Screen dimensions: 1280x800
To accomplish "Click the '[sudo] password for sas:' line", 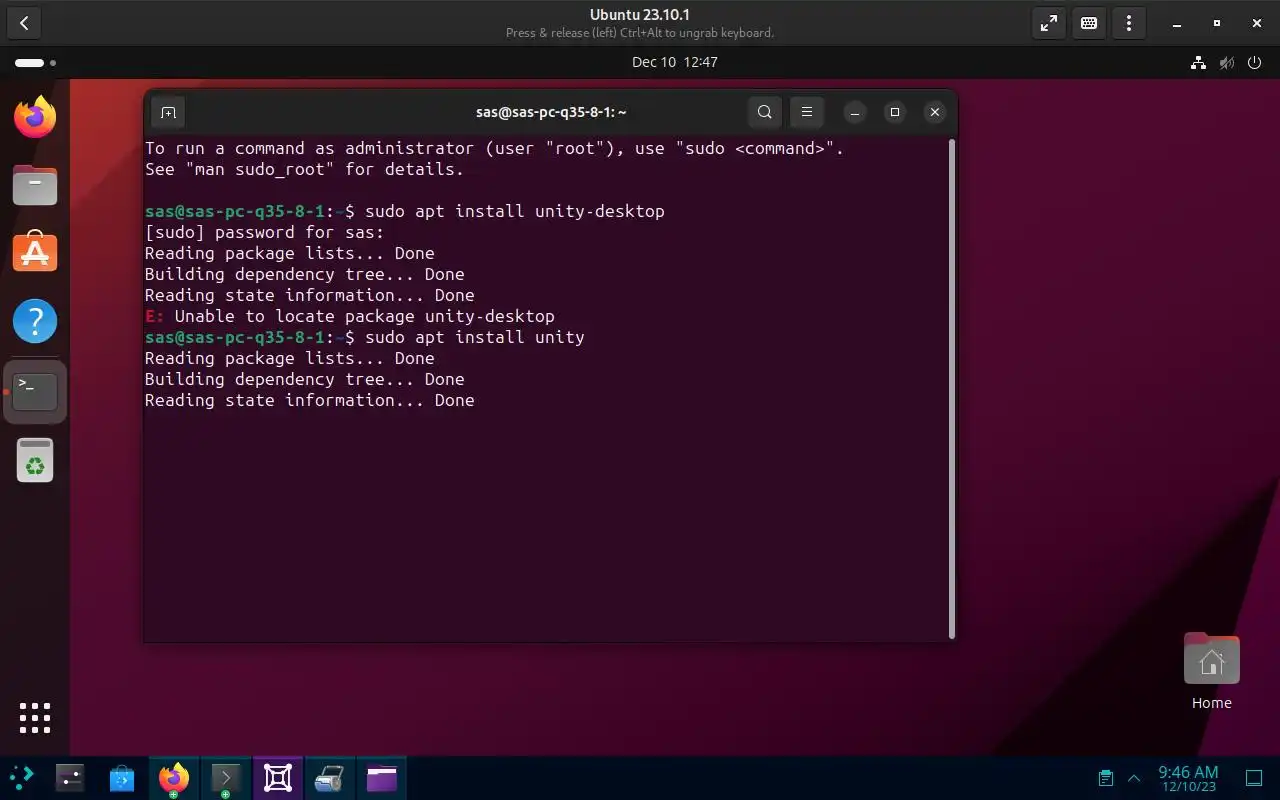I will coord(265,232).
